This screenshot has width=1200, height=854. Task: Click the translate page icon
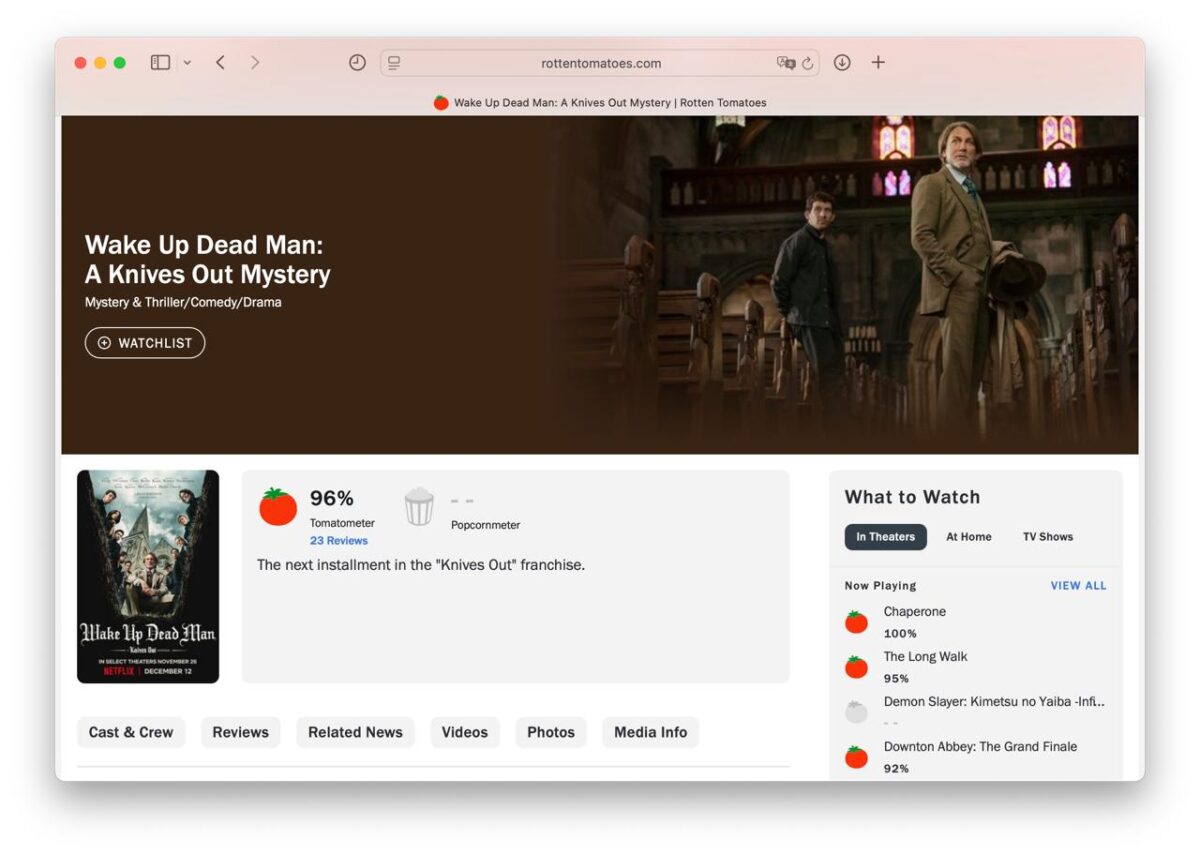[785, 63]
